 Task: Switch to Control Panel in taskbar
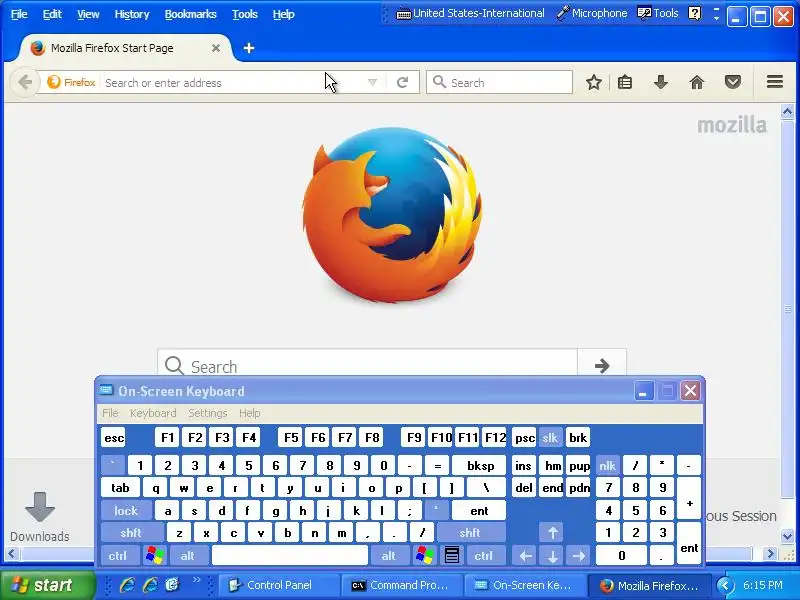[279, 585]
